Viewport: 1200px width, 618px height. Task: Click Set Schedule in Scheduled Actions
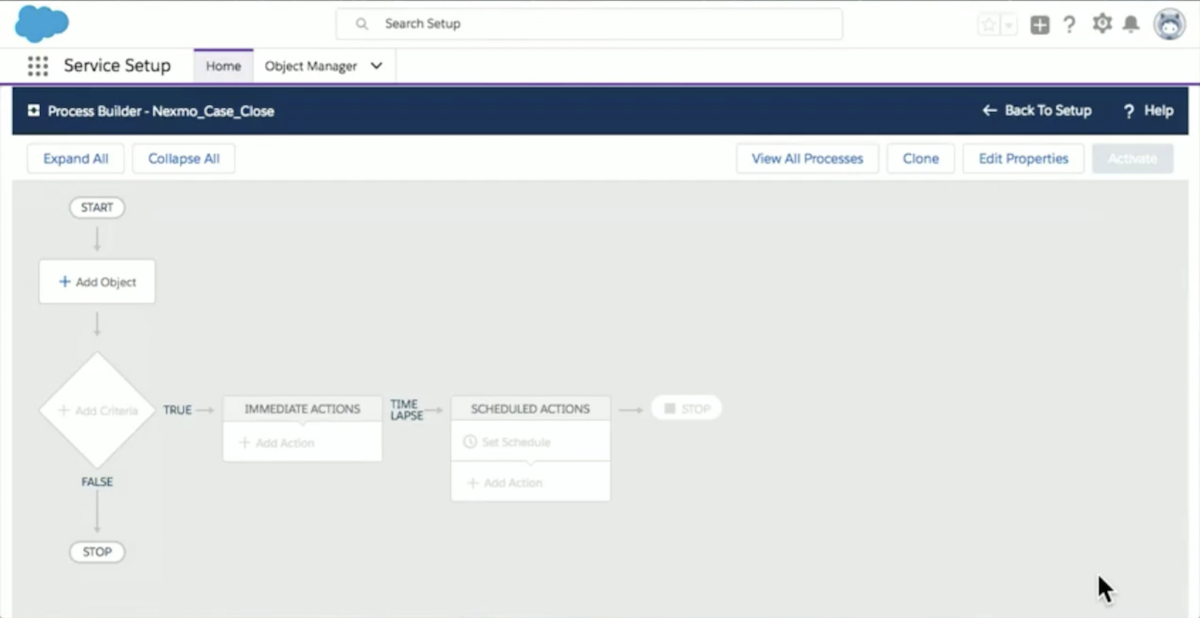530,442
